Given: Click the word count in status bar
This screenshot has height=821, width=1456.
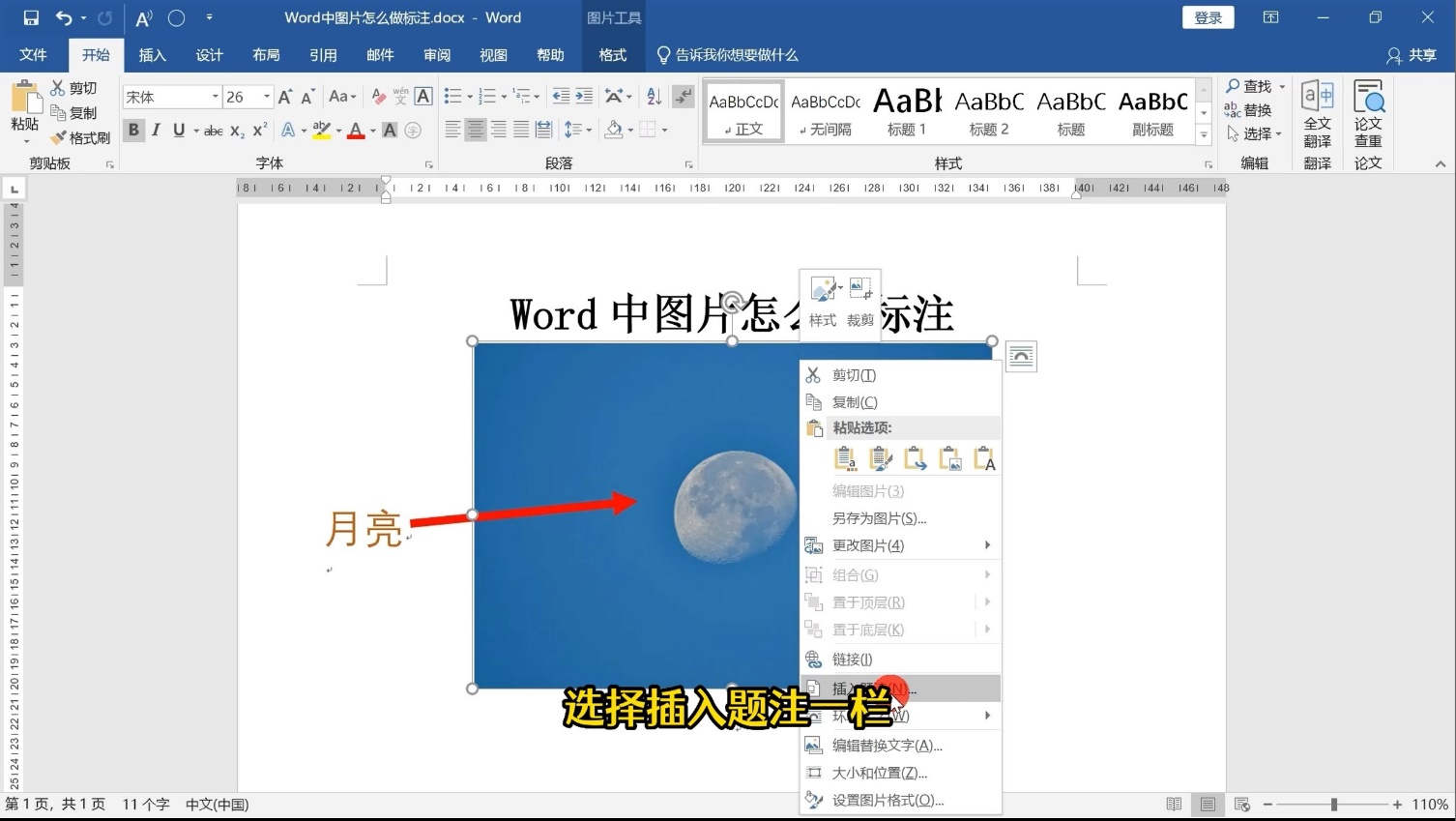Looking at the screenshot, I should coord(146,805).
